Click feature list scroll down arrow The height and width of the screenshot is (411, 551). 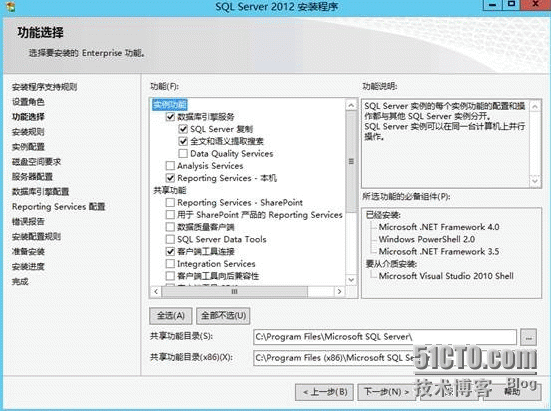[x=351, y=280]
